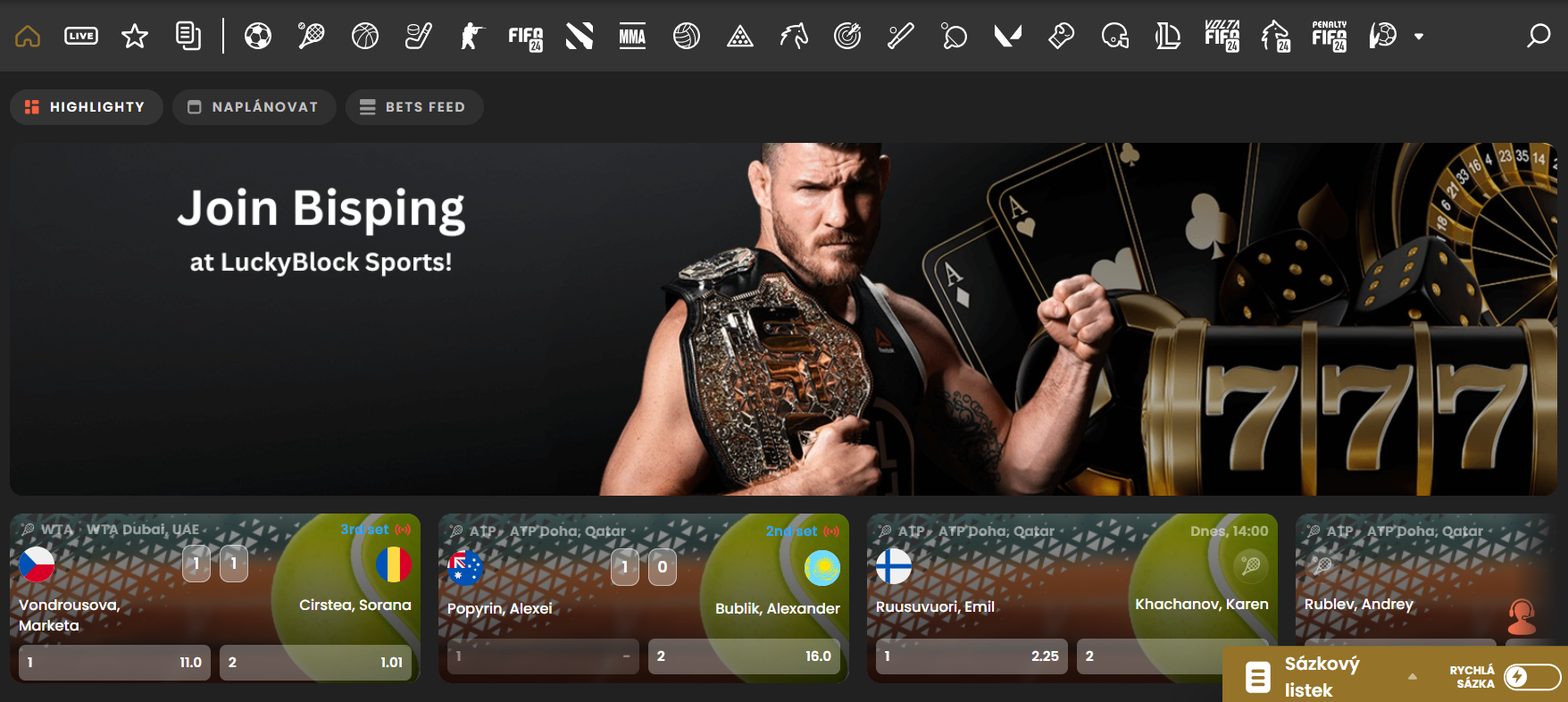Select the basketball sport icon
The image size is (1568, 702).
(365, 36)
